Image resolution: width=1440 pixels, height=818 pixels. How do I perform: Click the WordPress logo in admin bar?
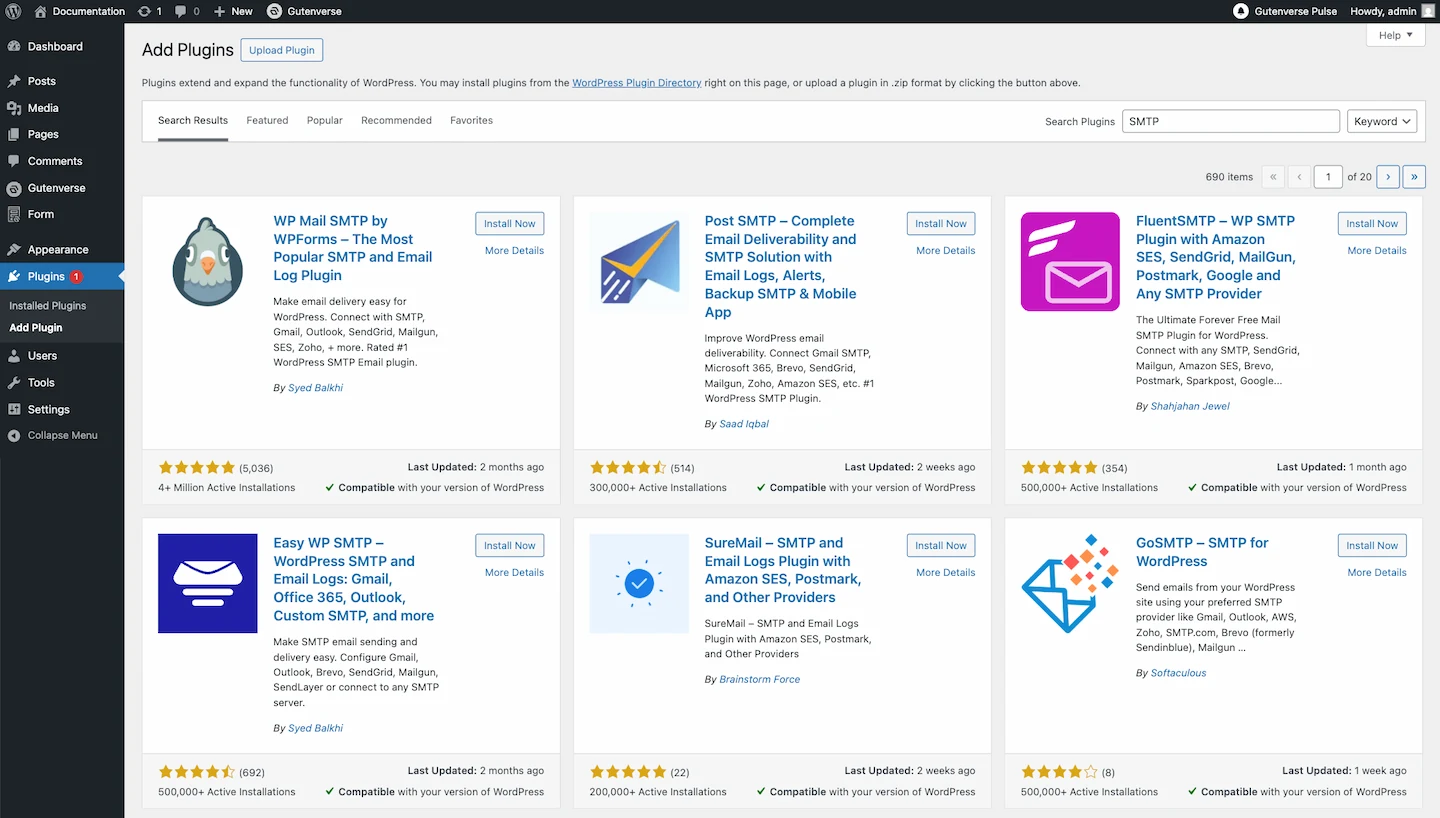[x=13, y=11]
